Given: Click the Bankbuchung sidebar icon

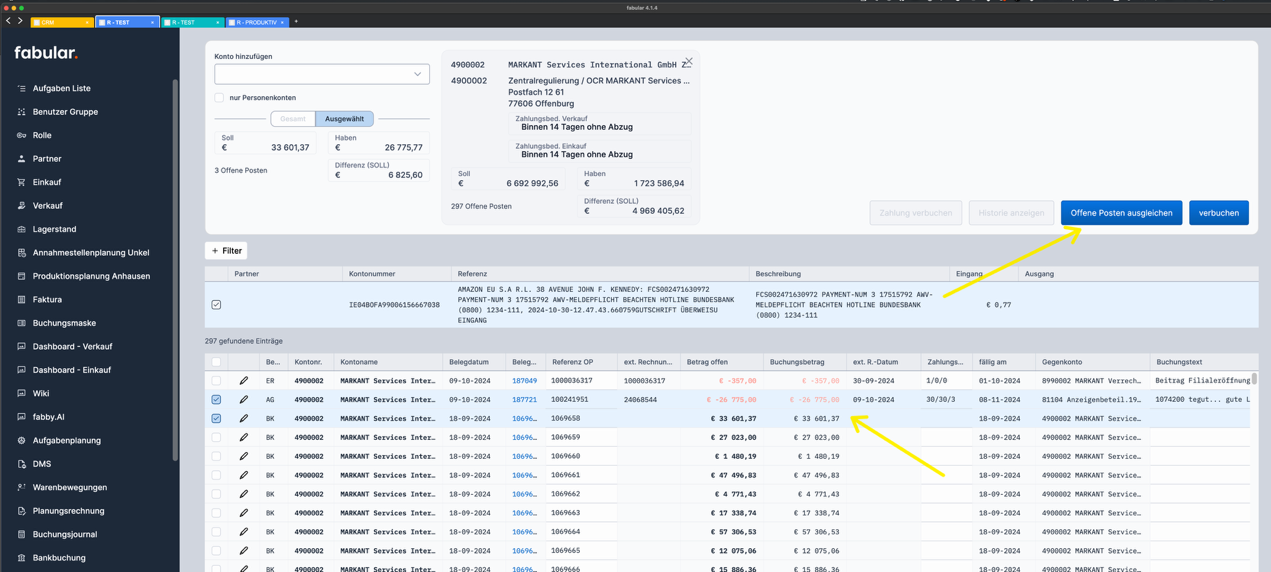Looking at the screenshot, I should (x=21, y=558).
